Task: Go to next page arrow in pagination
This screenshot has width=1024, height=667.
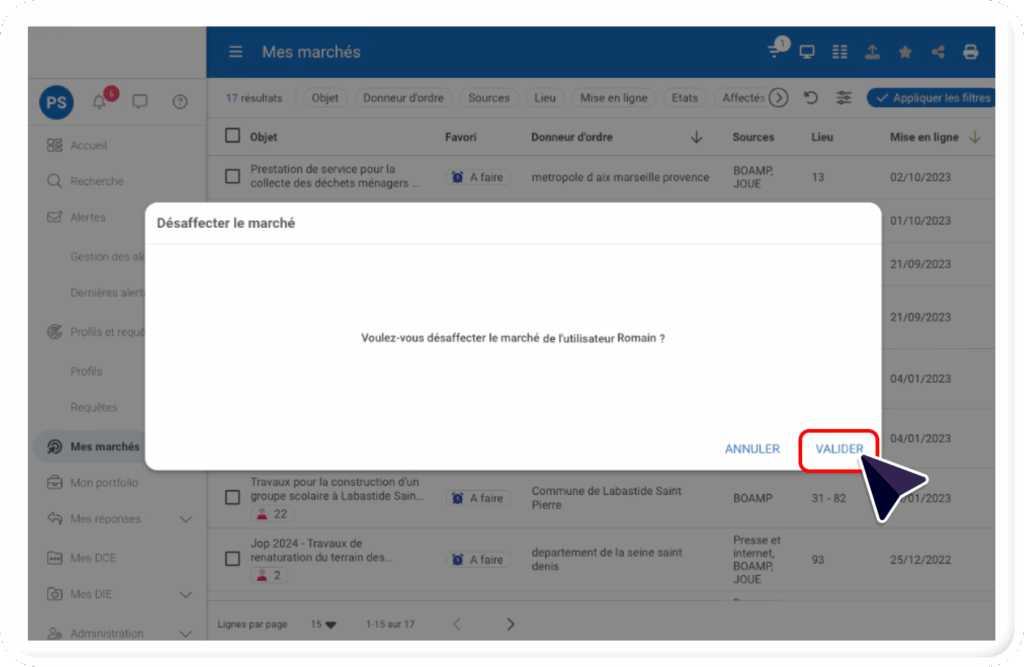Action: (510, 624)
